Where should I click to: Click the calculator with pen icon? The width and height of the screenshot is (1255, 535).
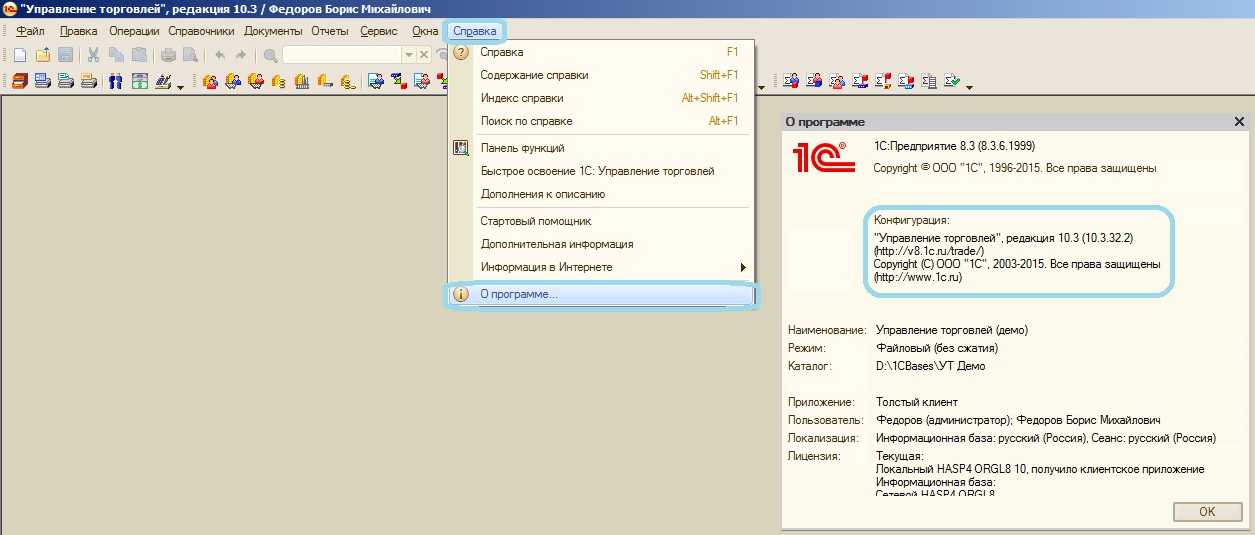pos(163,82)
